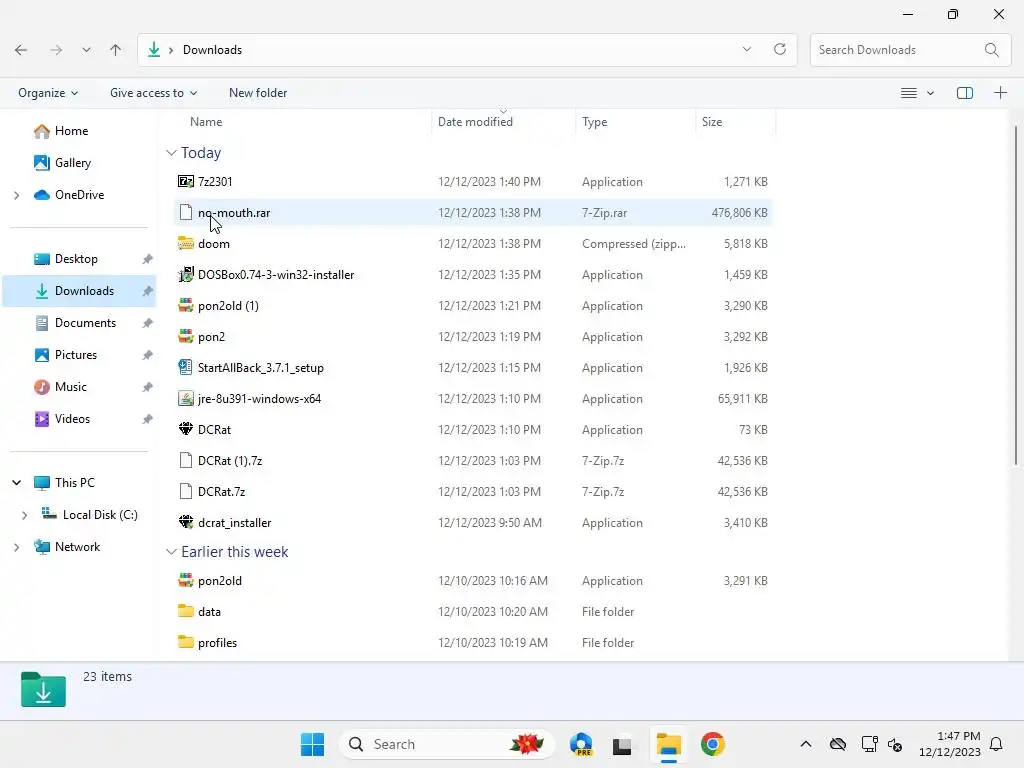Image resolution: width=1024 pixels, height=768 pixels.
Task: Click the 476,806 KB size value
Action: coord(739,213)
